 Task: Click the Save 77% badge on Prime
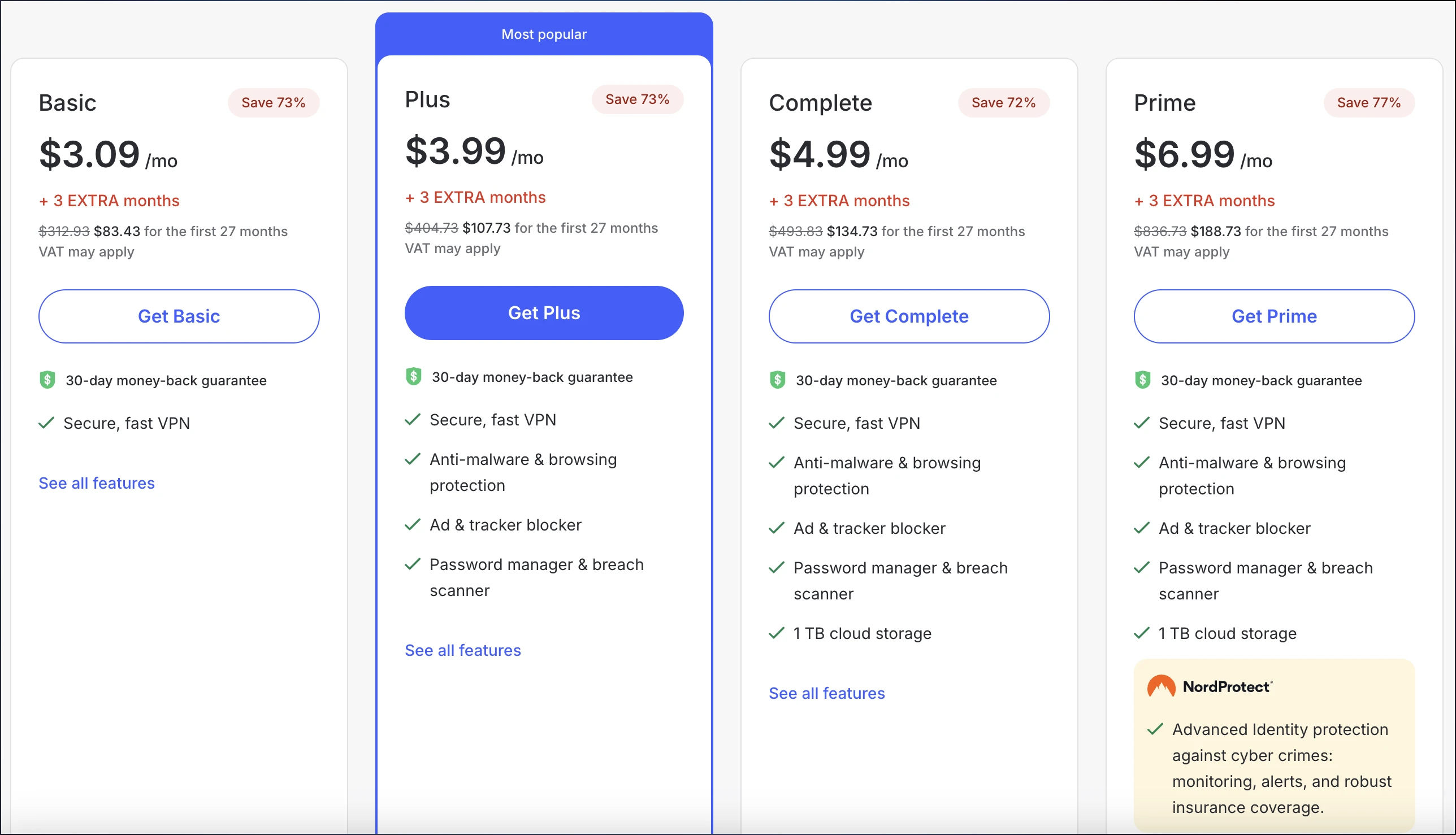pos(1368,103)
